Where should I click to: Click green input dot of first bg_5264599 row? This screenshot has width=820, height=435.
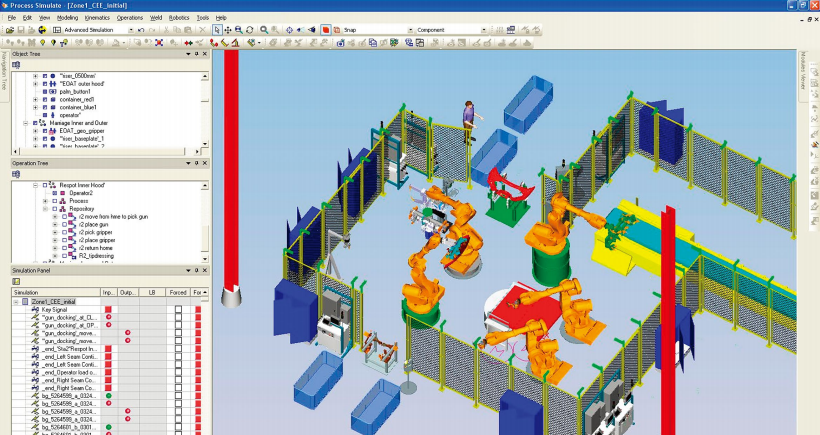coord(108,396)
